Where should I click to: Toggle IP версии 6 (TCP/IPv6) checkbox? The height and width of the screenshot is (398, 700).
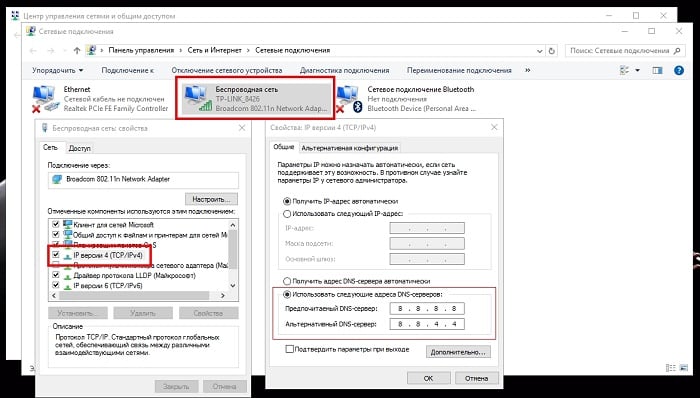pyautogui.click(x=56, y=286)
